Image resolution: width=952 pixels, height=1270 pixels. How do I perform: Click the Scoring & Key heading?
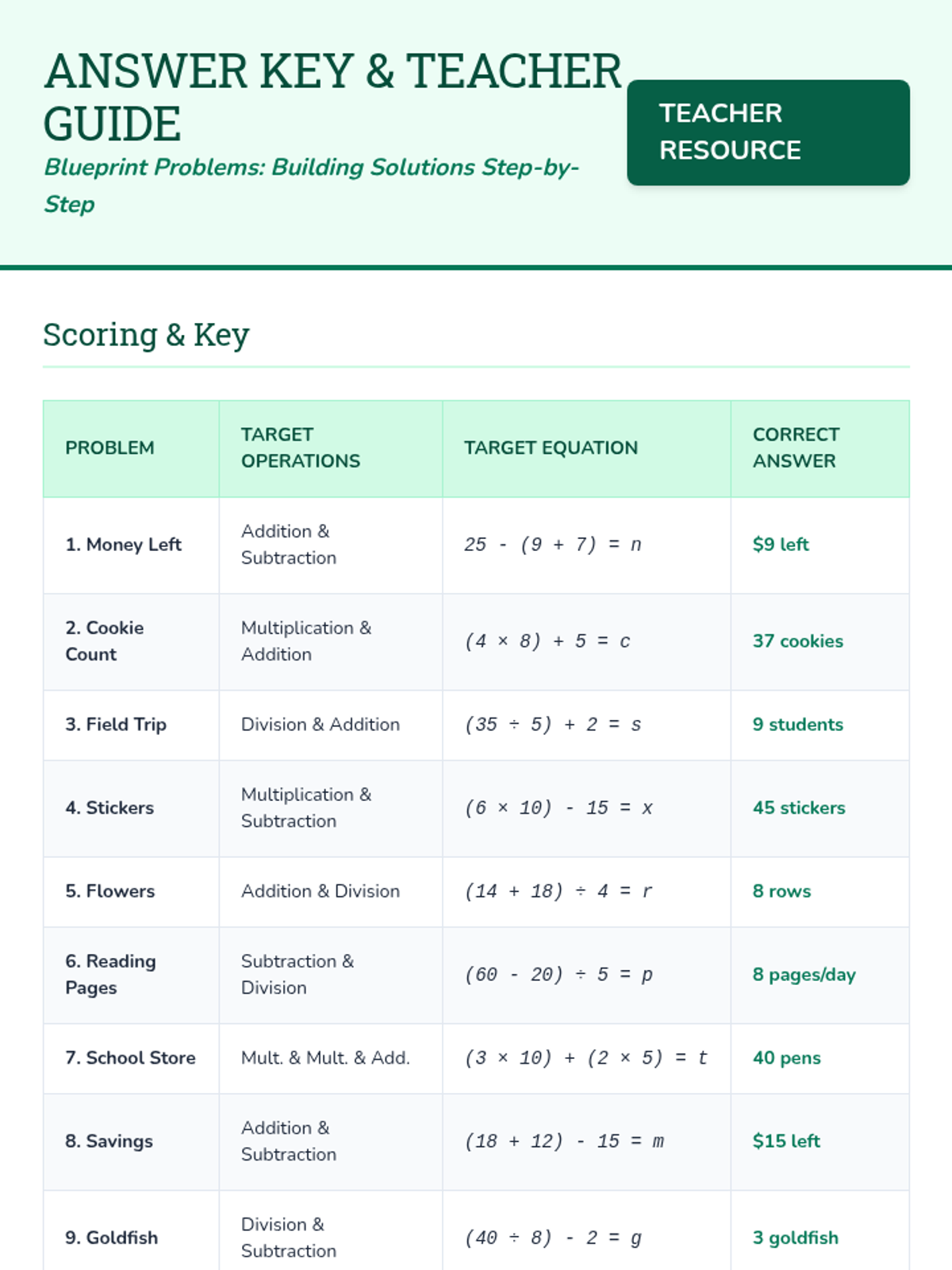[x=146, y=335]
